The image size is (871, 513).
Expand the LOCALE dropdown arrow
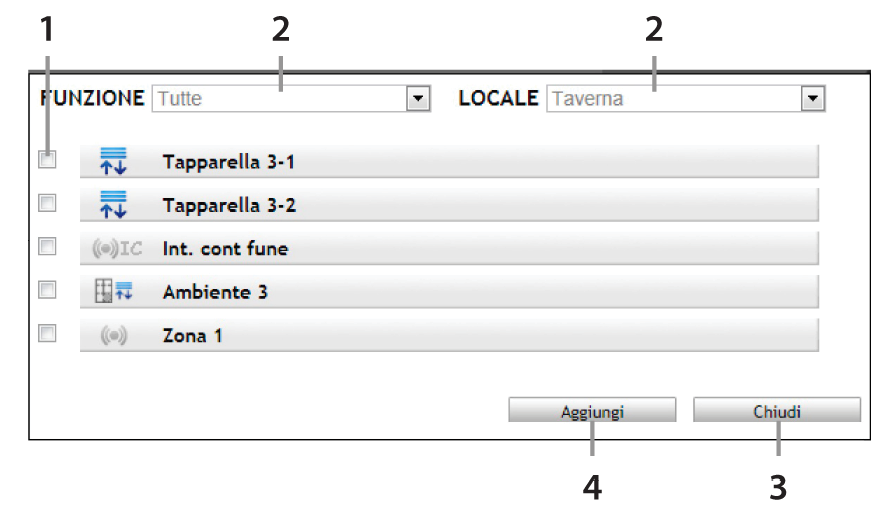[813, 100]
